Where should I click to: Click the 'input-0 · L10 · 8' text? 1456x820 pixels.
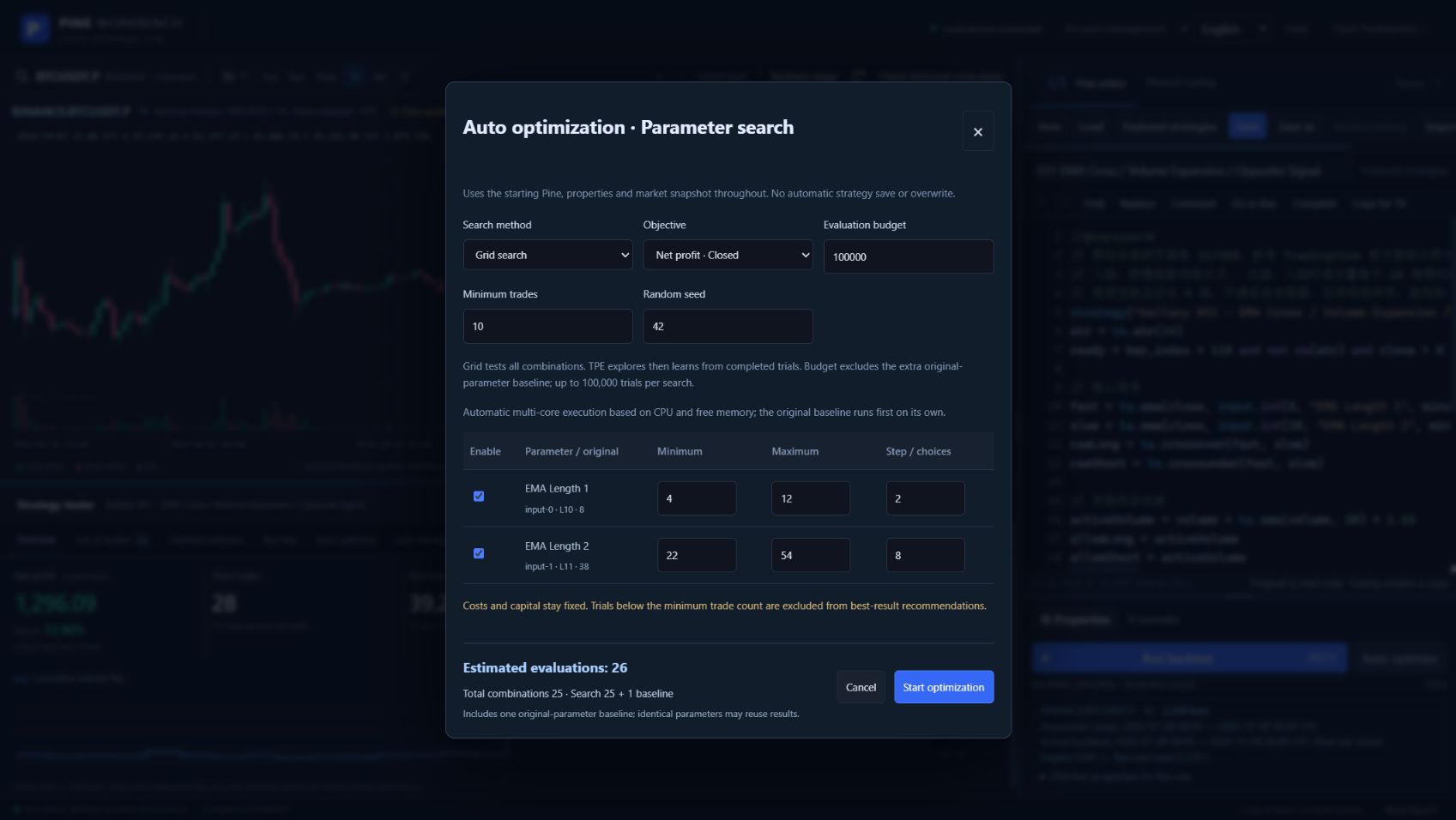click(x=554, y=509)
